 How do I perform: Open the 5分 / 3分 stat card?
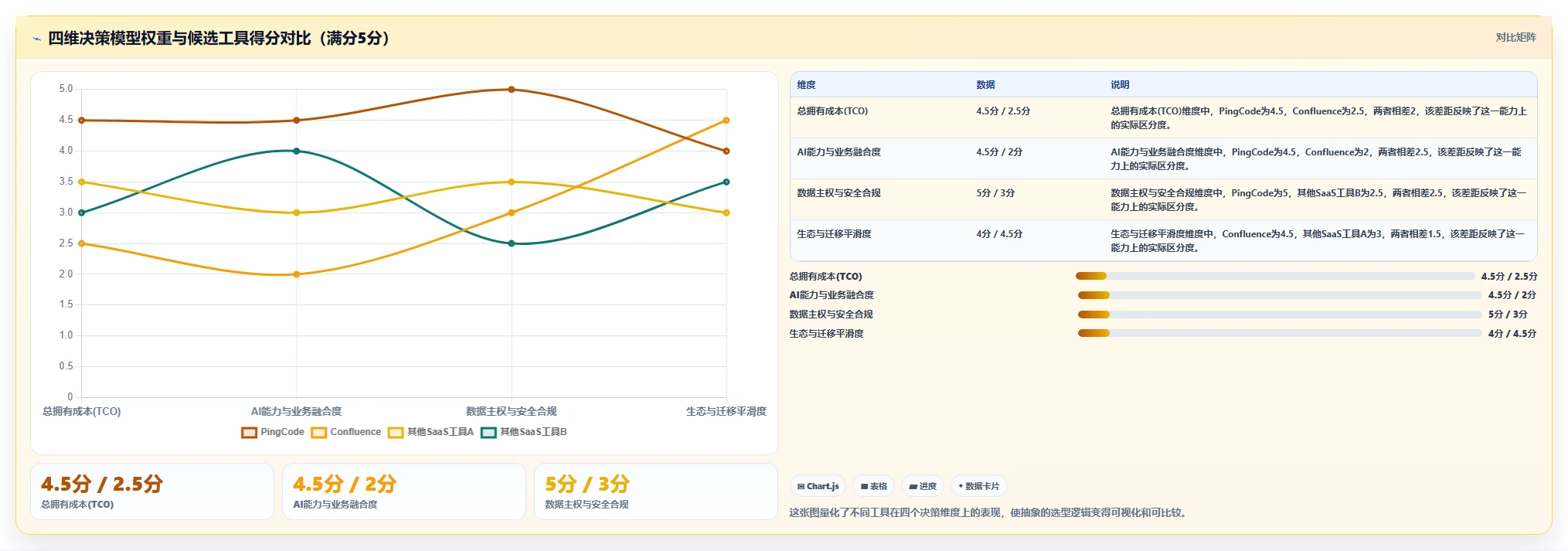[656, 491]
